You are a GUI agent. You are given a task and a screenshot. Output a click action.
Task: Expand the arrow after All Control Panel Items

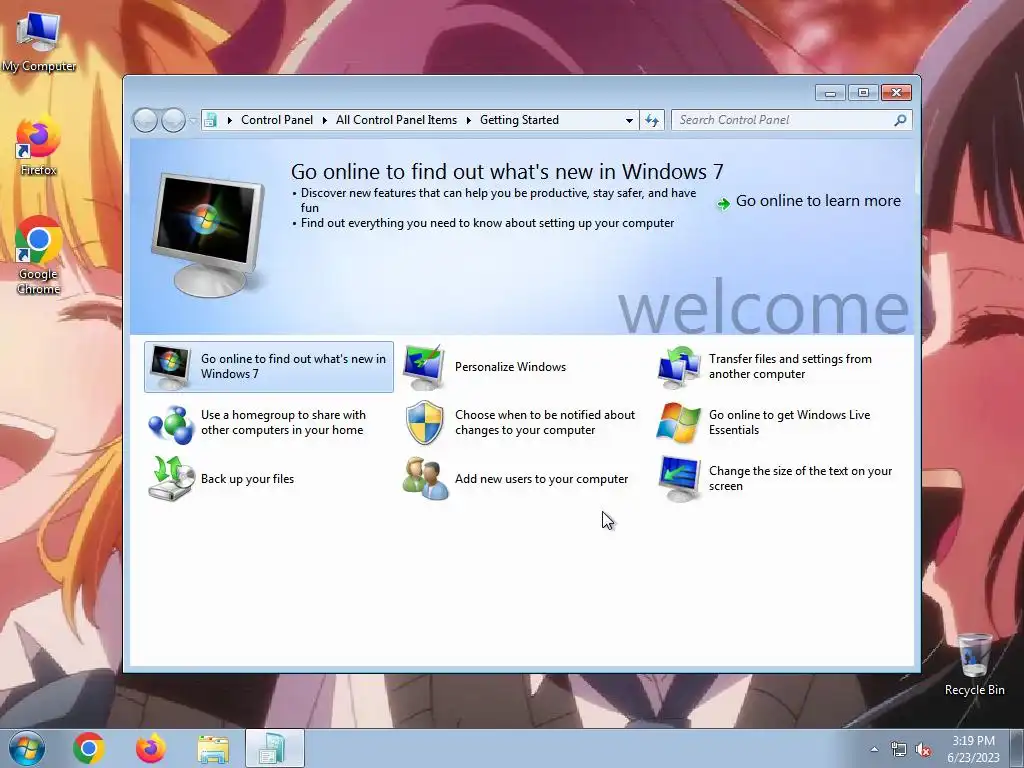point(469,120)
